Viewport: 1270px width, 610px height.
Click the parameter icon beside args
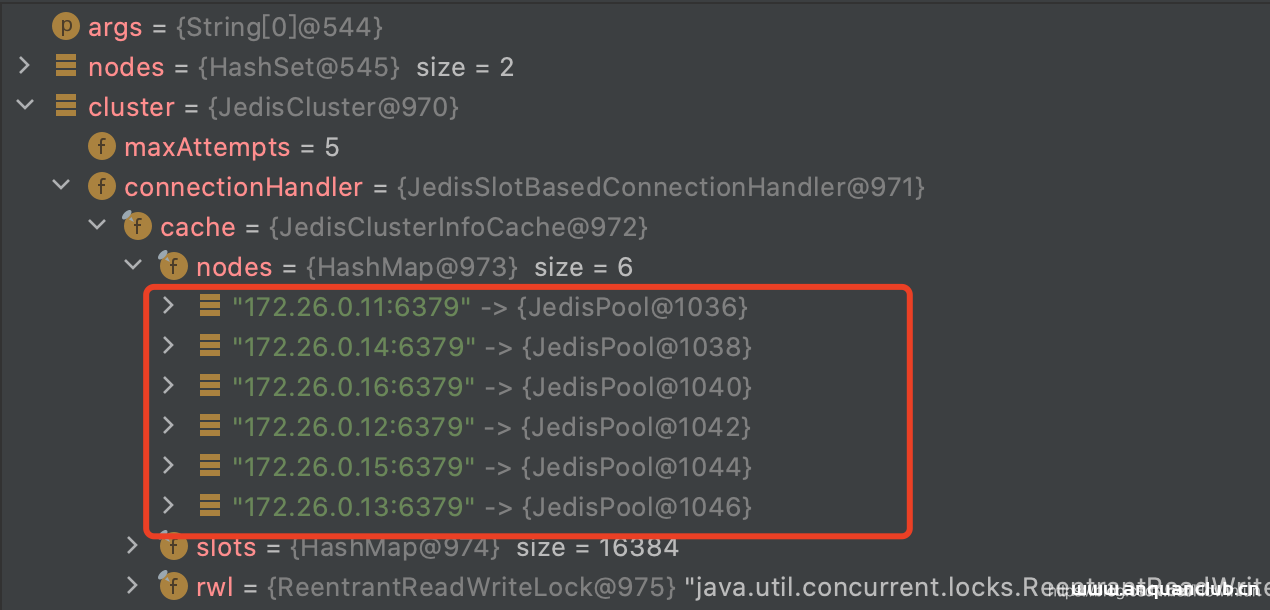click(65, 26)
